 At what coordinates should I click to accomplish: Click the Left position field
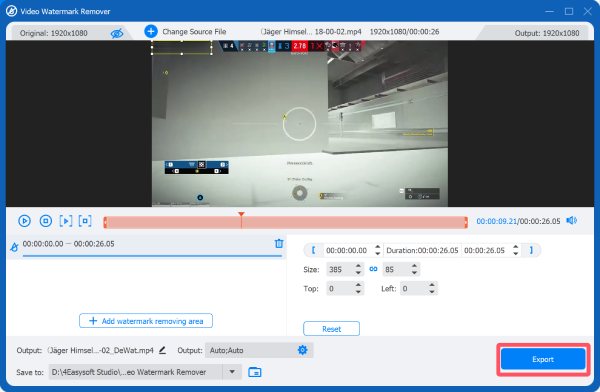click(x=414, y=289)
